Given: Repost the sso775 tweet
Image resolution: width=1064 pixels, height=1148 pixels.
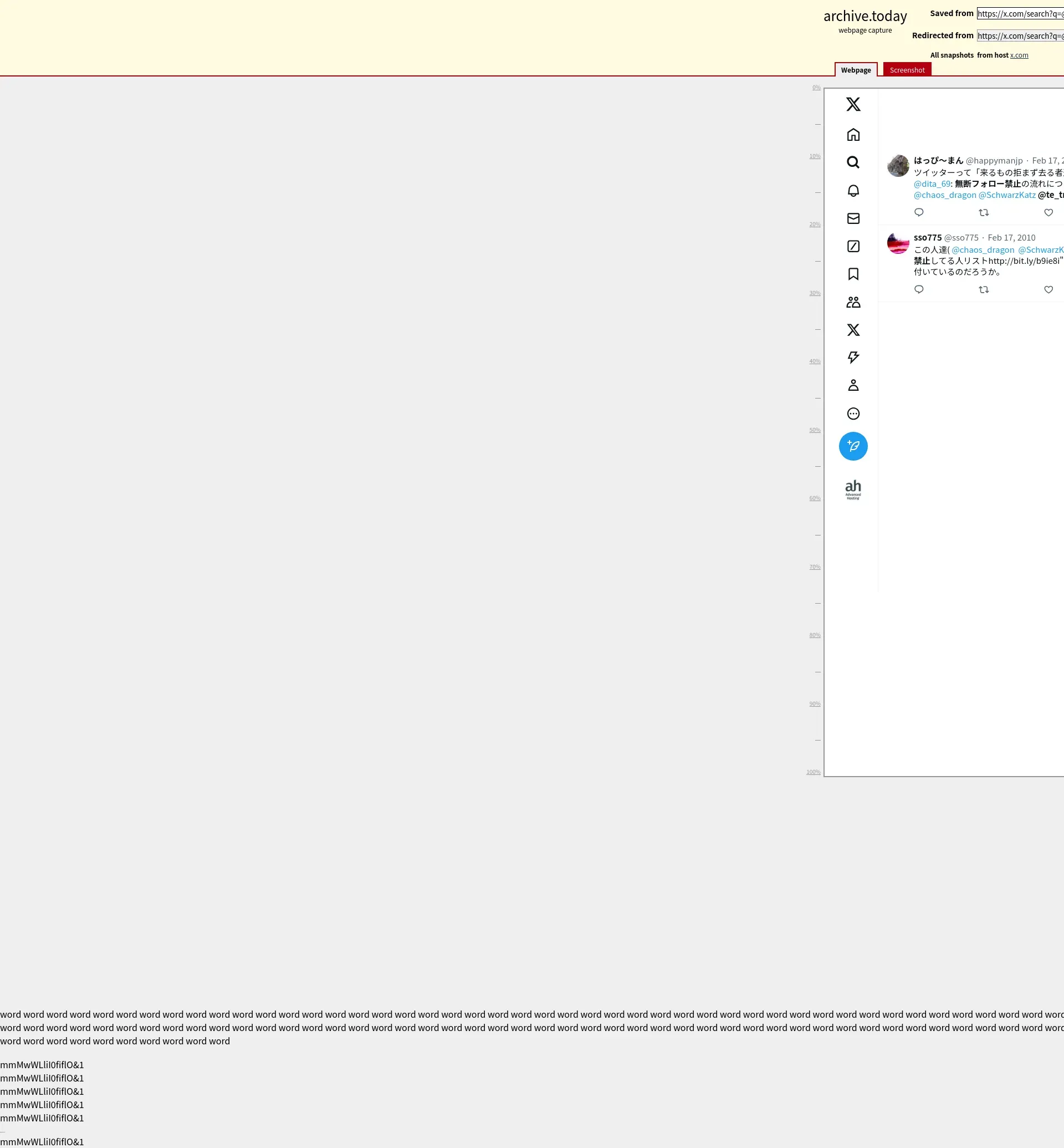Looking at the screenshot, I should pos(984,290).
